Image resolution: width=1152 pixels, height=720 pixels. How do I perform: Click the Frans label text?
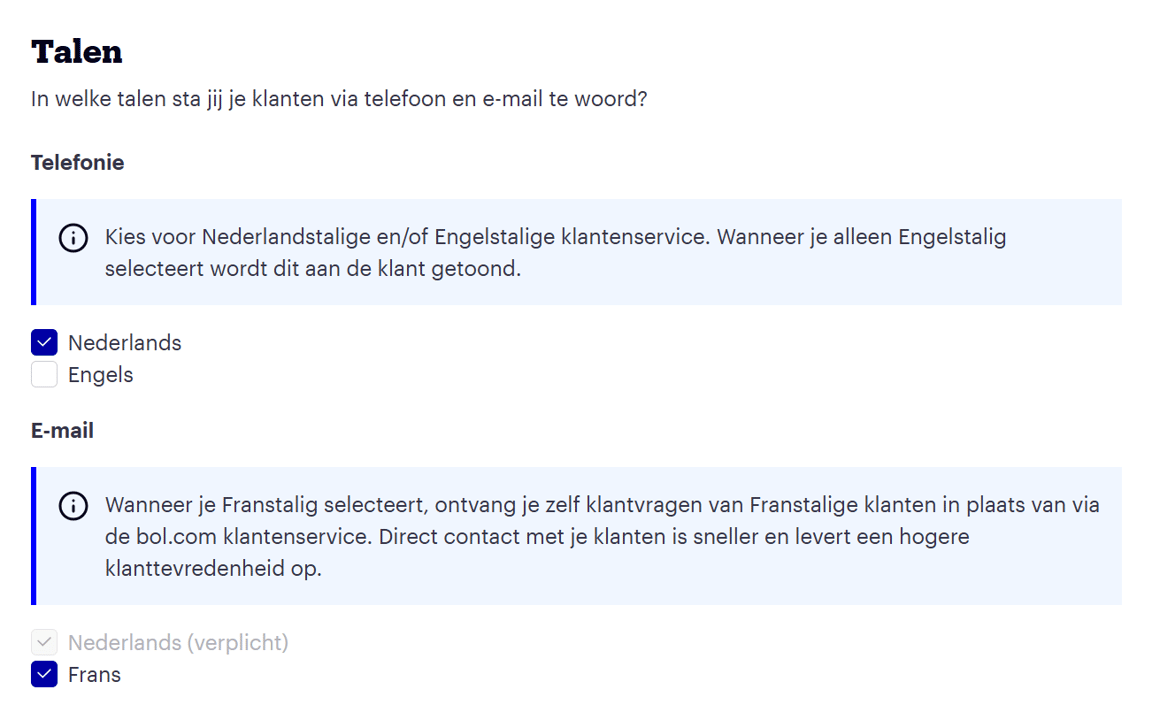[x=94, y=674]
